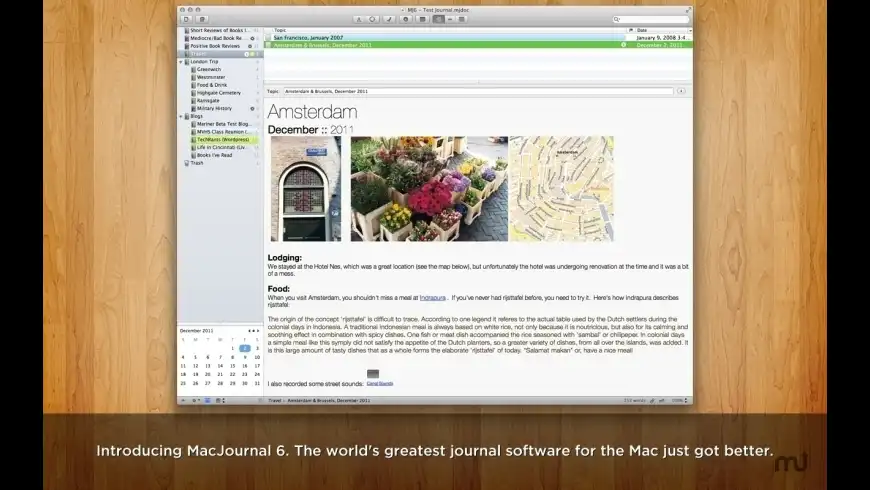Click the add (+) button at sidebar bottom
Viewport: 870px width, 490px height.
[x=183, y=400]
